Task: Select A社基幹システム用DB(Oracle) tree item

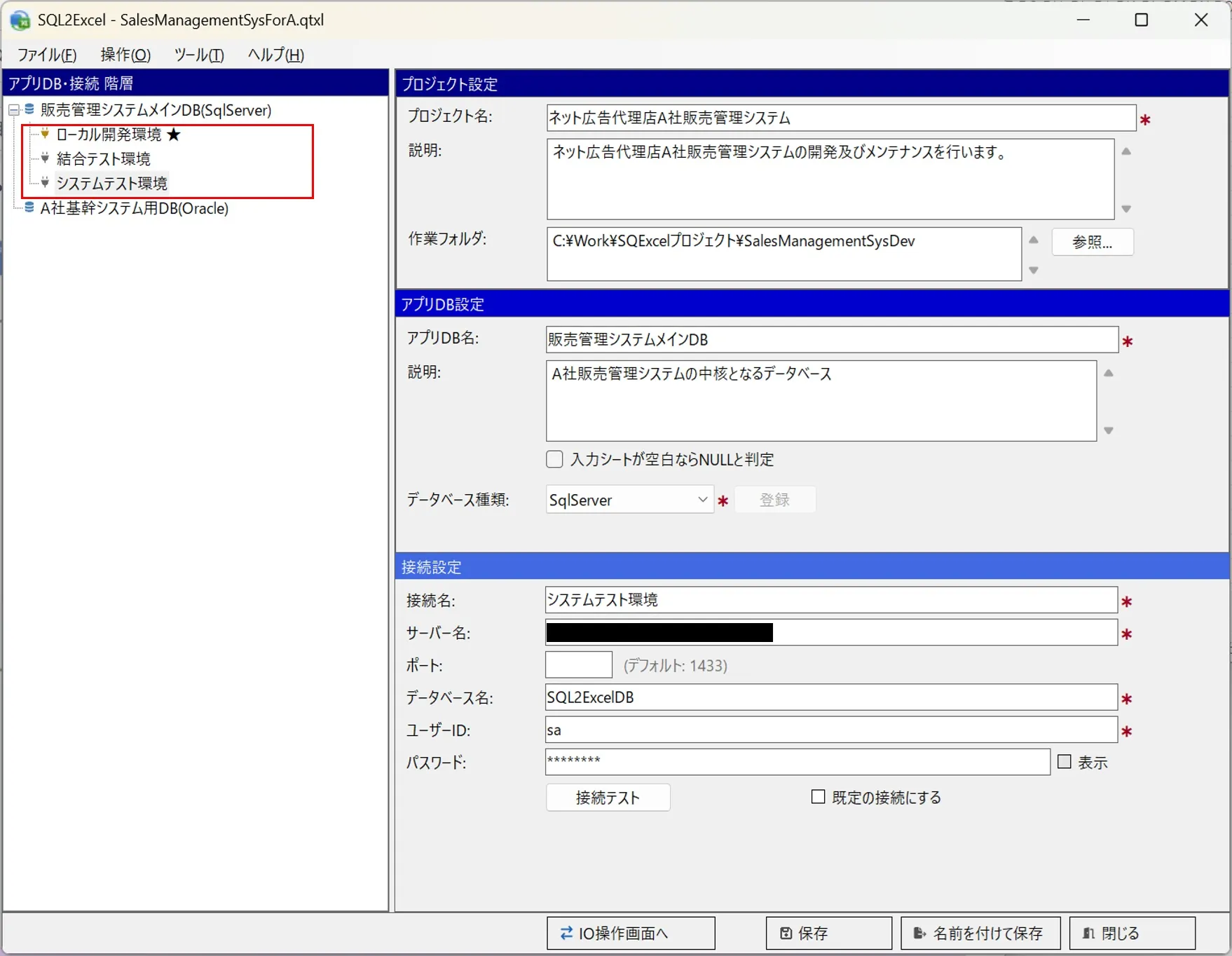Action: (x=134, y=208)
